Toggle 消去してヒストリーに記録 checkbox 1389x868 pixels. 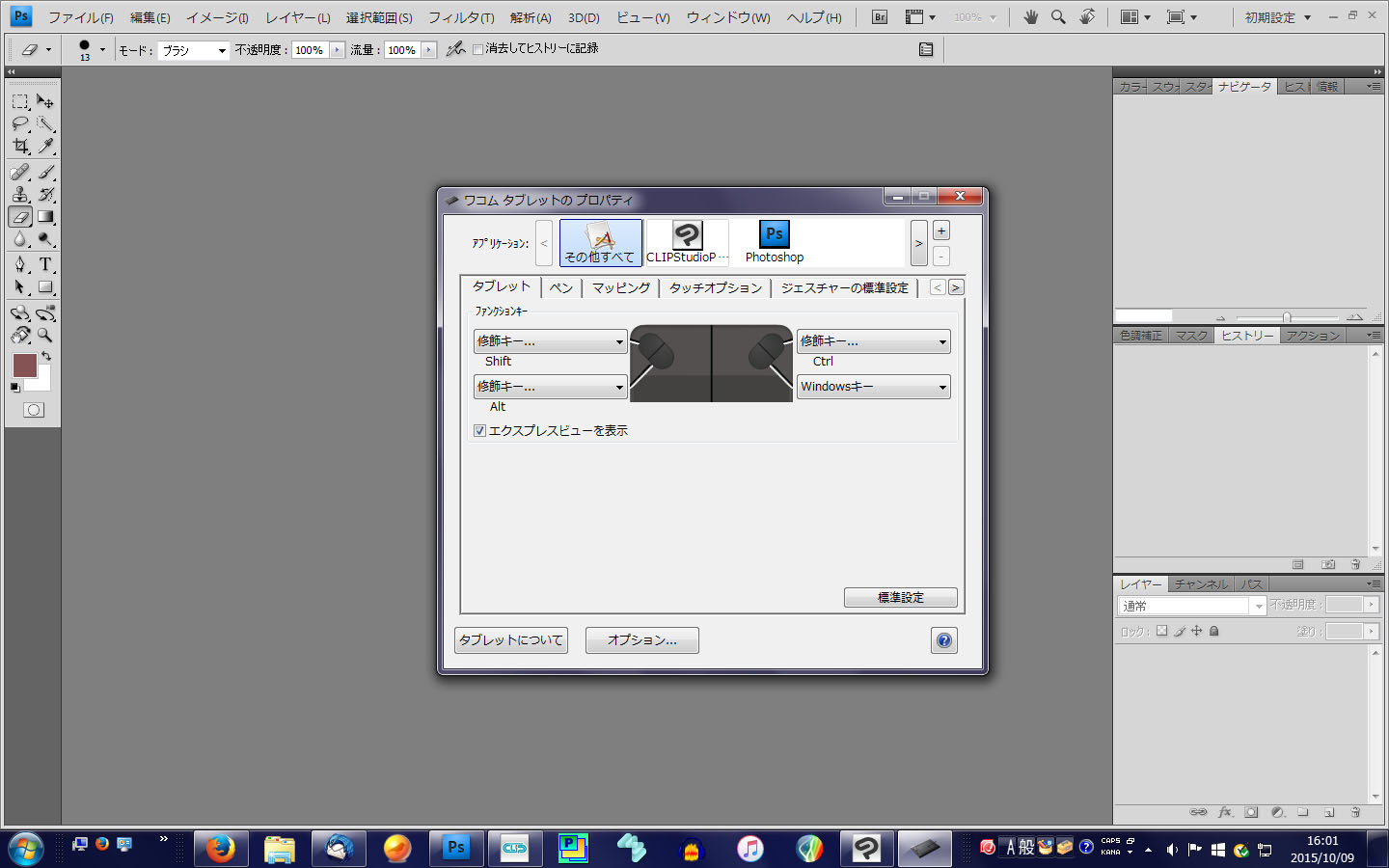pyautogui.click(x=477, y=49)
